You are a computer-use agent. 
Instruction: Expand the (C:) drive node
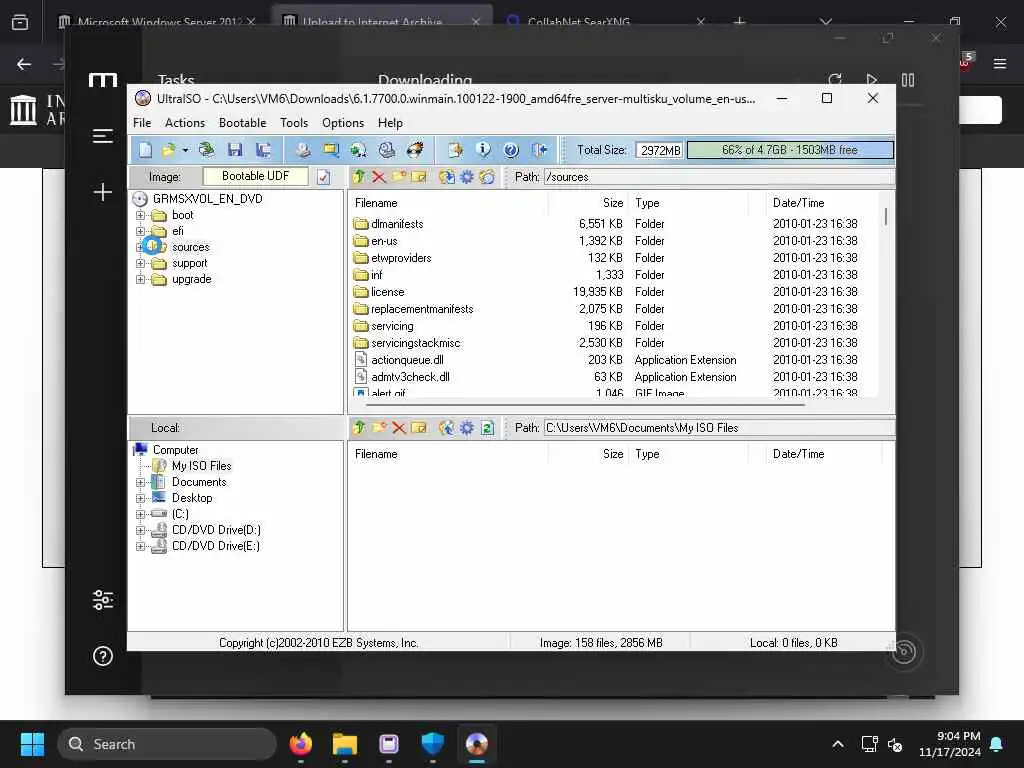pyautogui.click(x=140, y=514)
